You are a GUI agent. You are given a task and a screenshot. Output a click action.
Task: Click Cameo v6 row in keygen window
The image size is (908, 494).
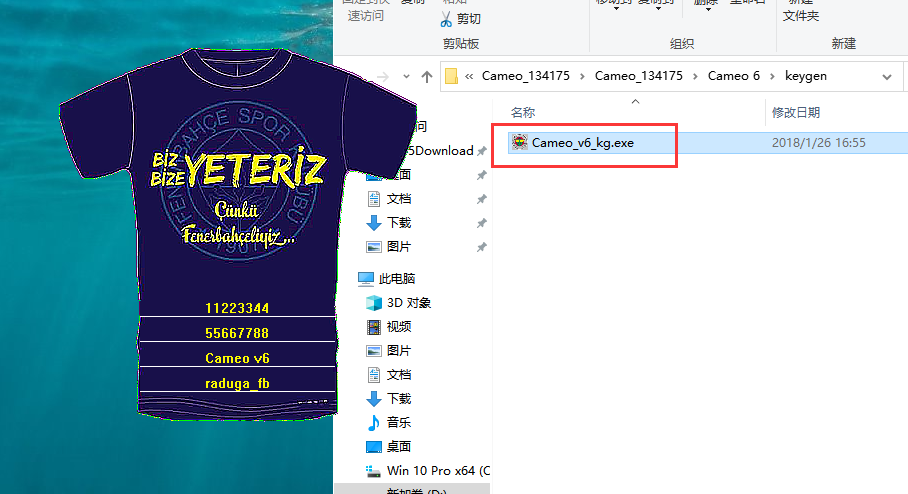(237, 358)
